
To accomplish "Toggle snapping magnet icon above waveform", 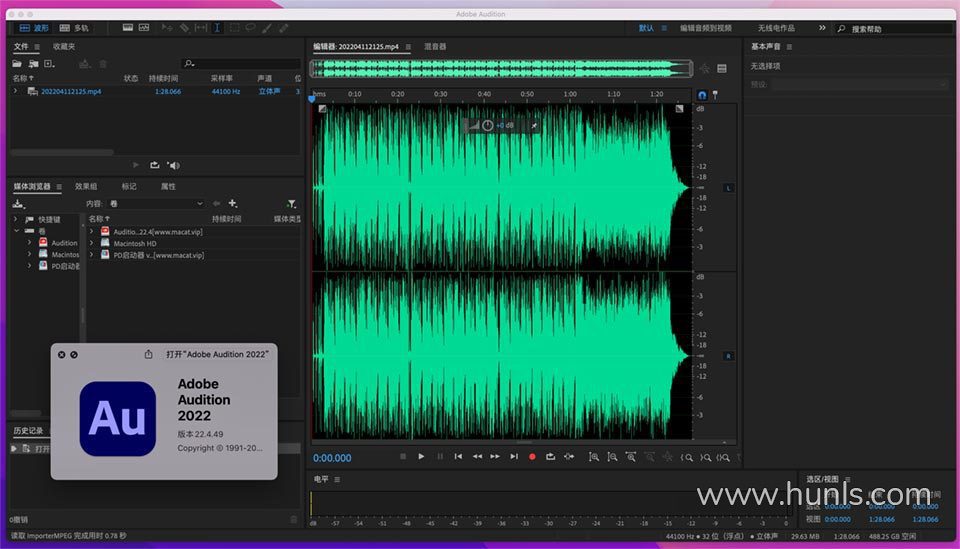I will 702,95.
